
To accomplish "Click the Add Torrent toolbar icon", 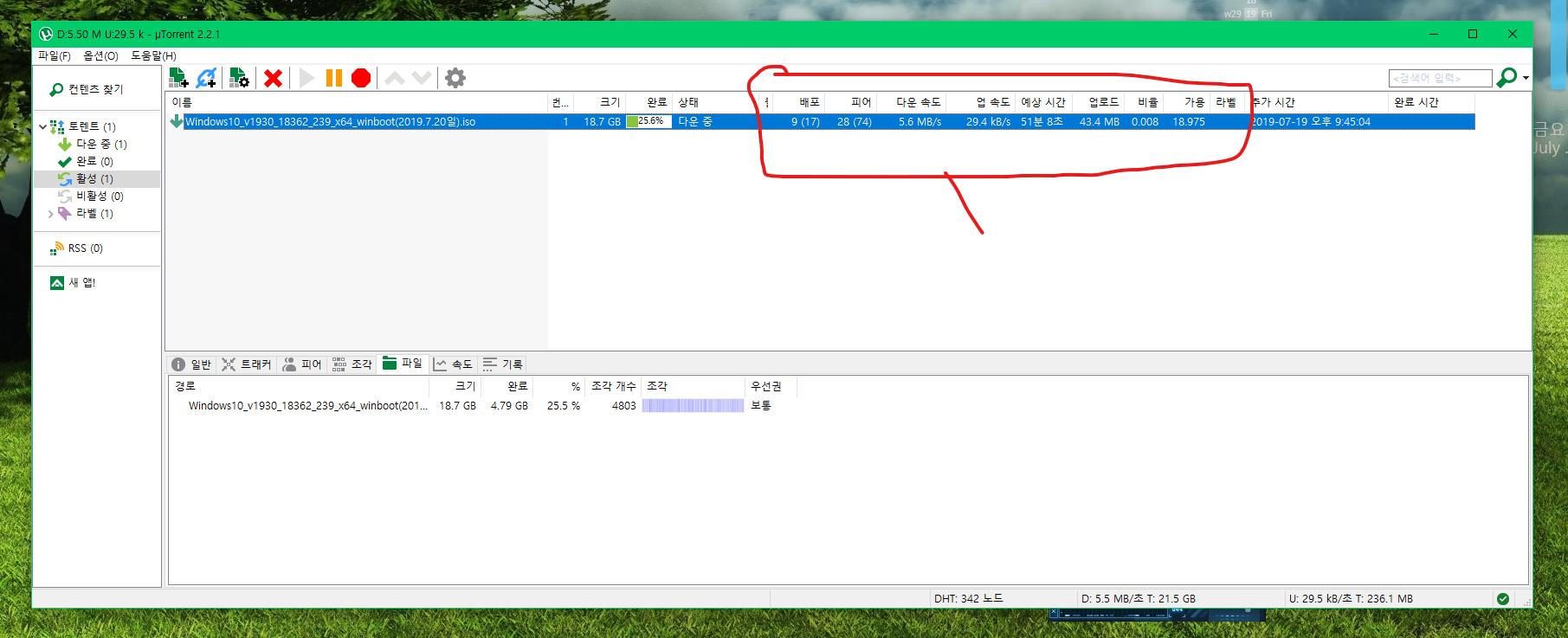I will tap(178, 78).
